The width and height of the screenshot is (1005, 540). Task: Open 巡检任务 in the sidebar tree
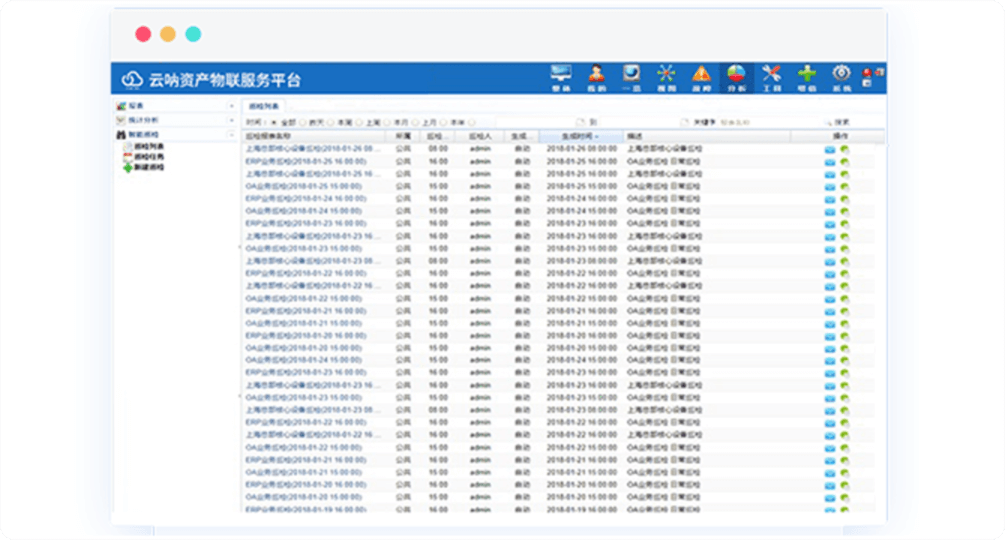click(149, 157)
